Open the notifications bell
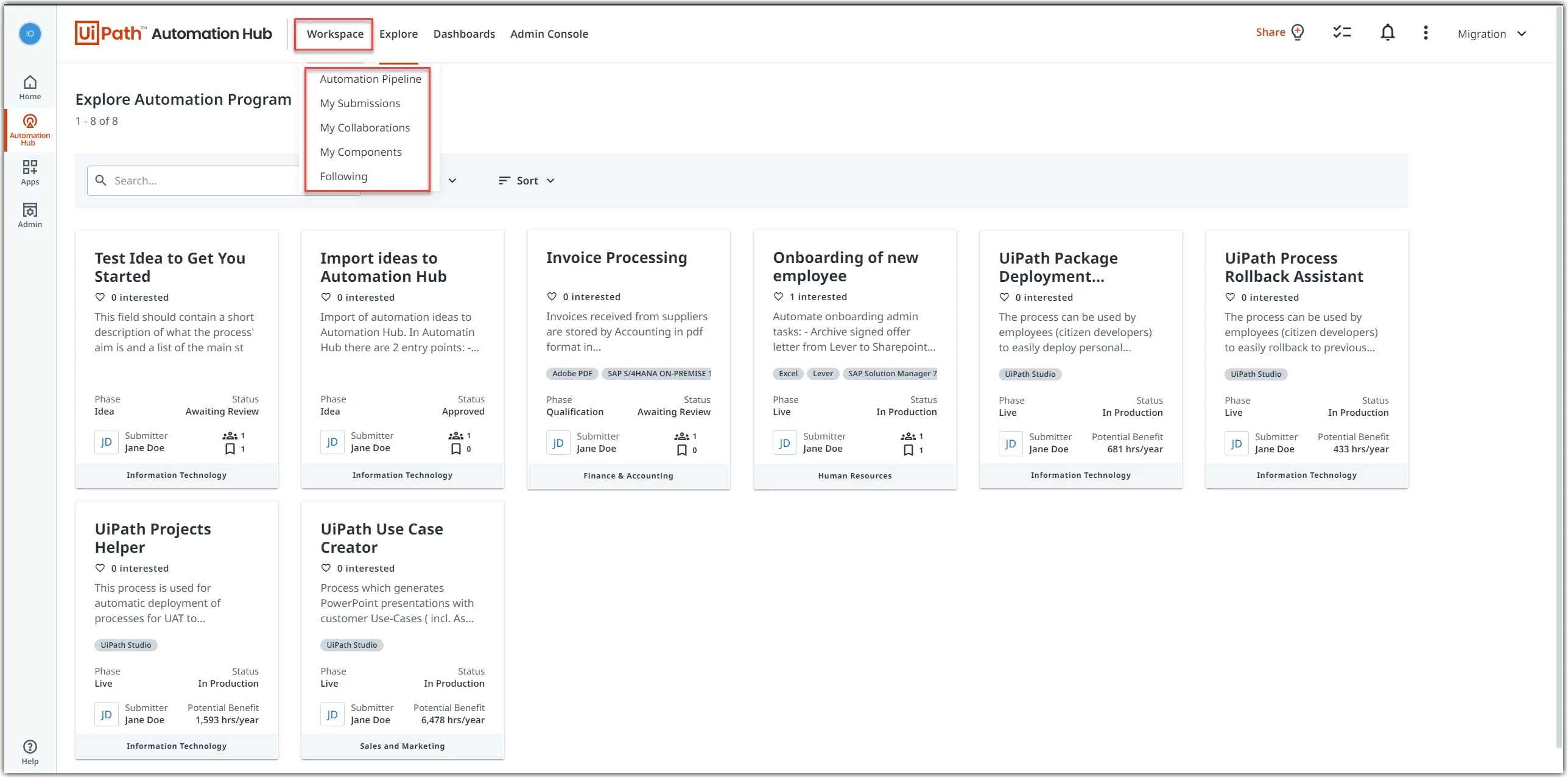 (x=1387, y=33)
